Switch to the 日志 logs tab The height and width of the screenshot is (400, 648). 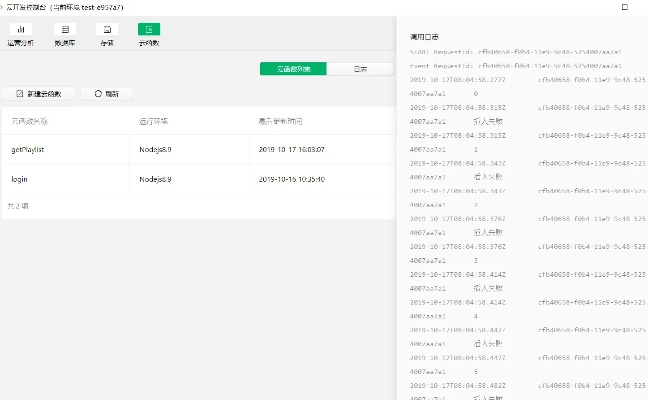[x=360, y=69]
